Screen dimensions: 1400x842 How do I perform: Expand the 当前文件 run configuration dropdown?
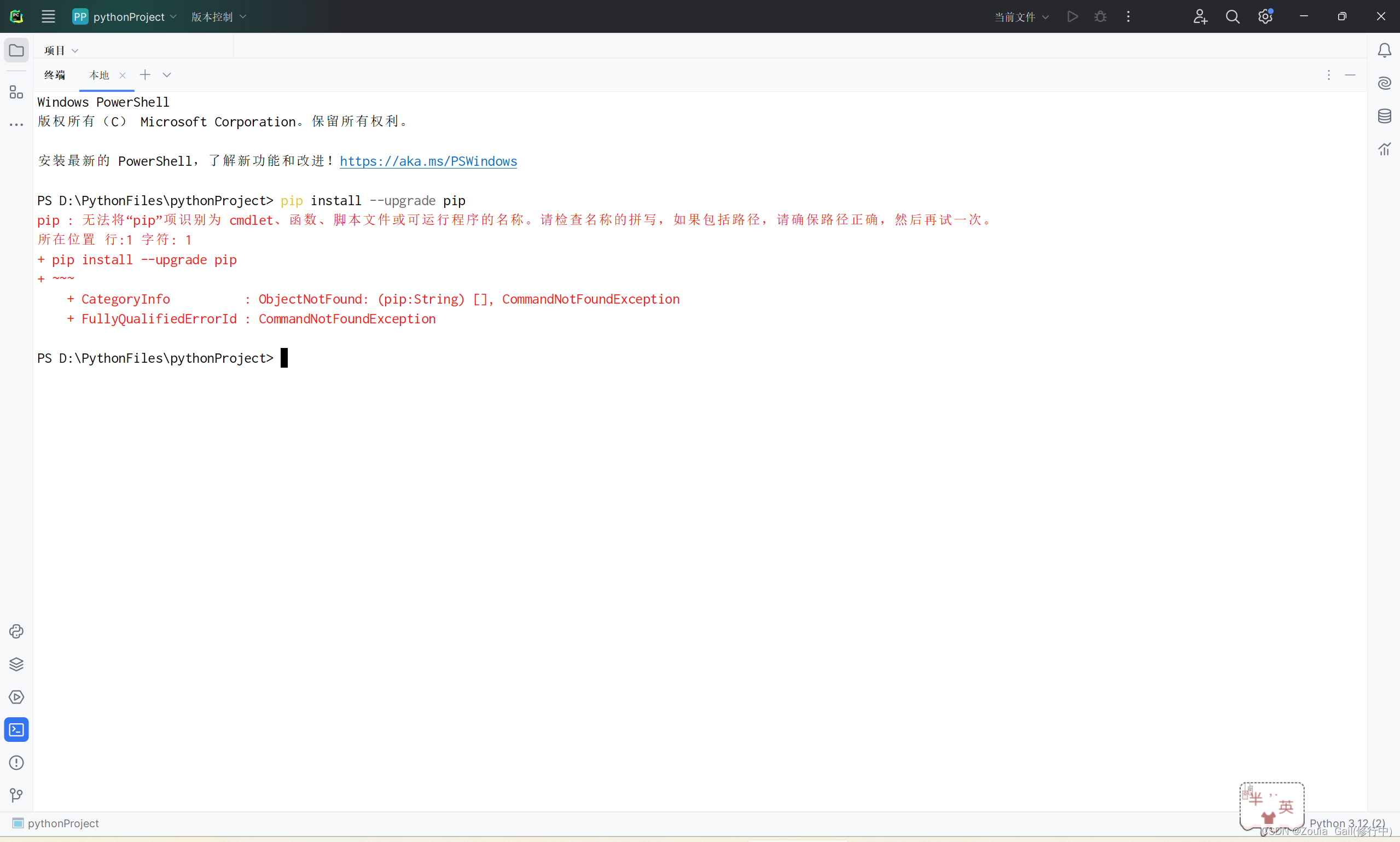click(1021, 17)
